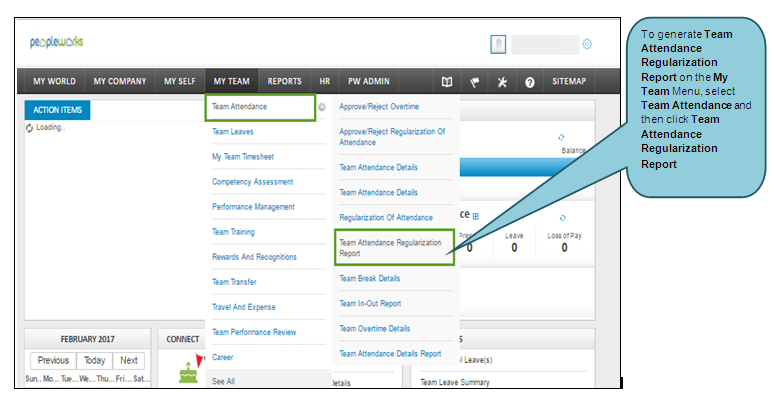Screen dimensions: 775x399
Task: Open the REPORTS menu
Action: coord(285,82)
